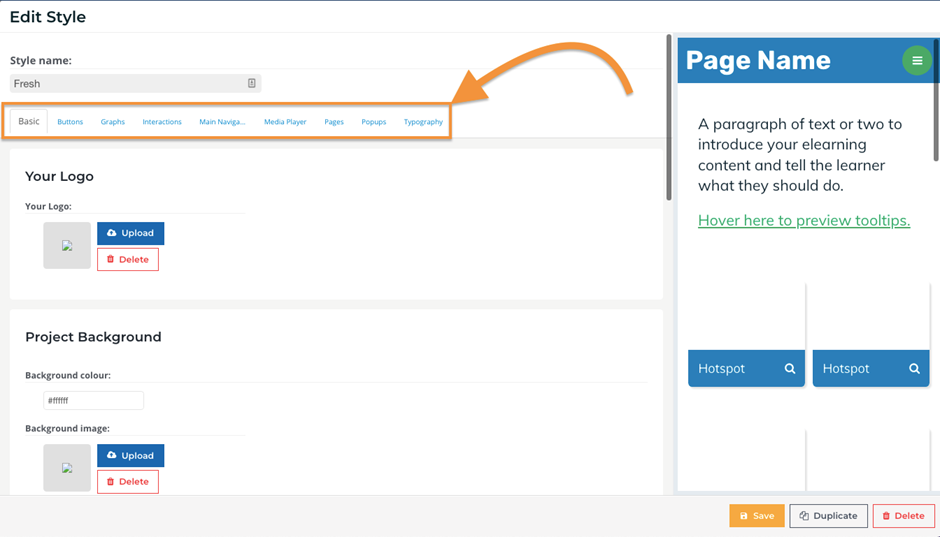The width and height of the screenshot is (940, 537).
Task: Open the Buttons tab
Action: click(70, 122)
